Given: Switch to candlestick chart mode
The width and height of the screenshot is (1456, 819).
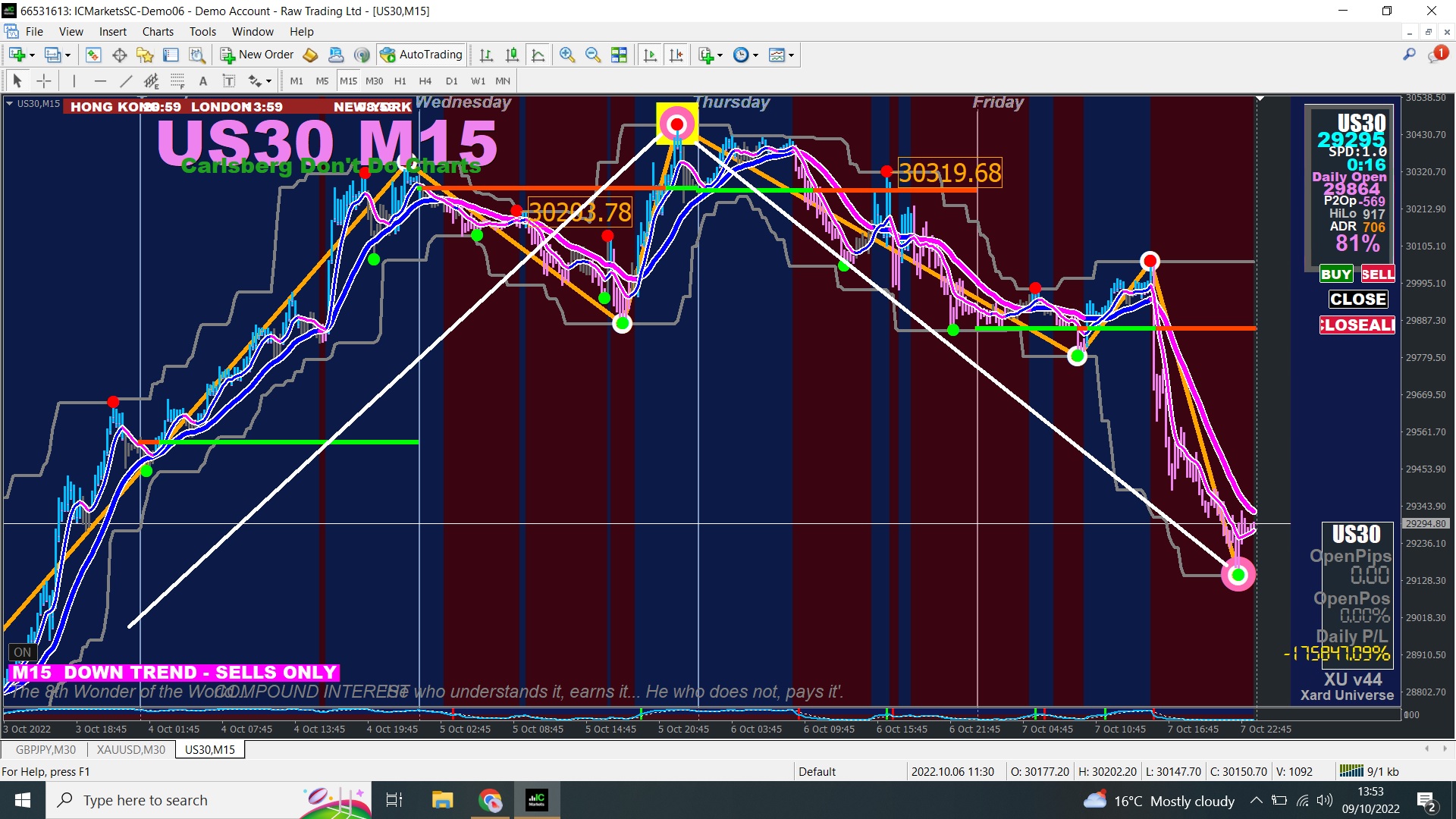Looking at the screenshot, I should click(x=512, y=55).
